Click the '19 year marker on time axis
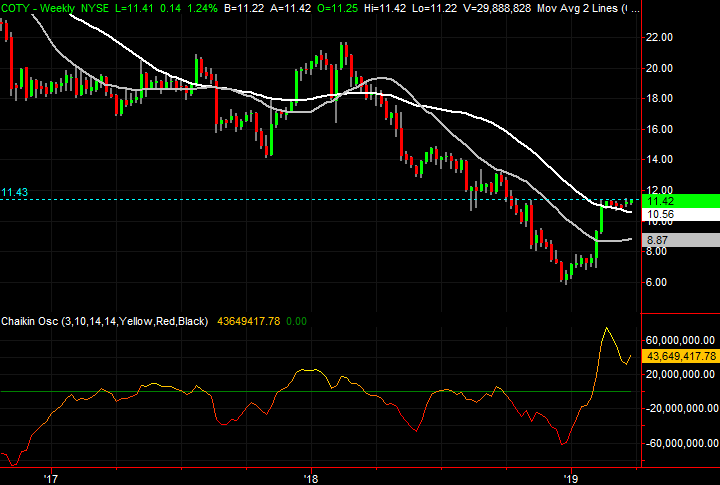 click(x=571, y=477)
